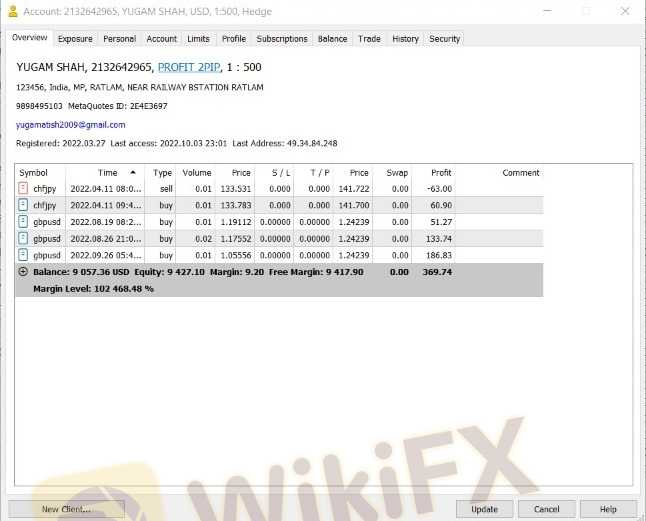Toggle the sort arrow on Time column
The image size is (646, 521).
click(x=133, y=172)
